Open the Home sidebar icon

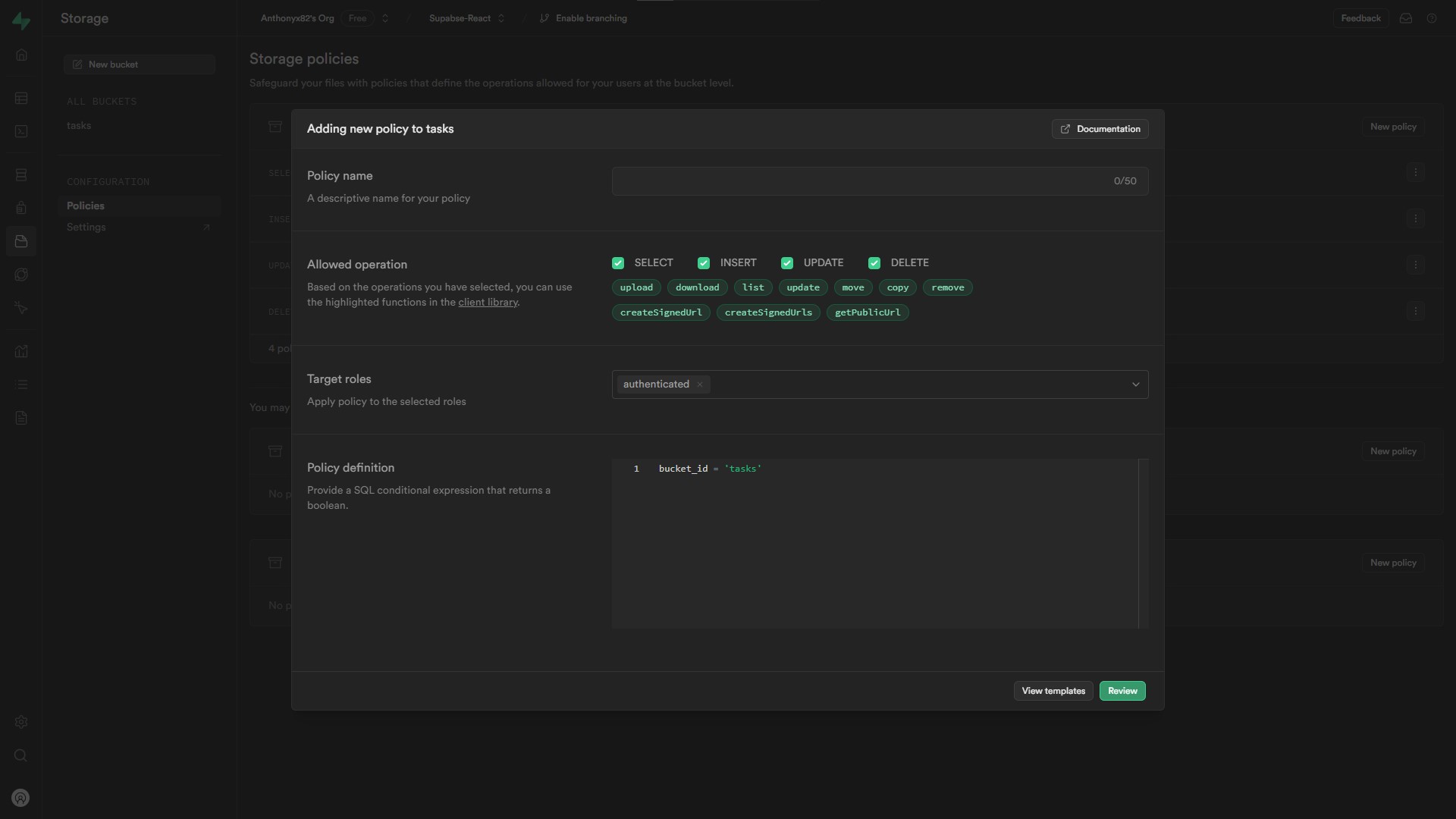(x=21, y=55)
